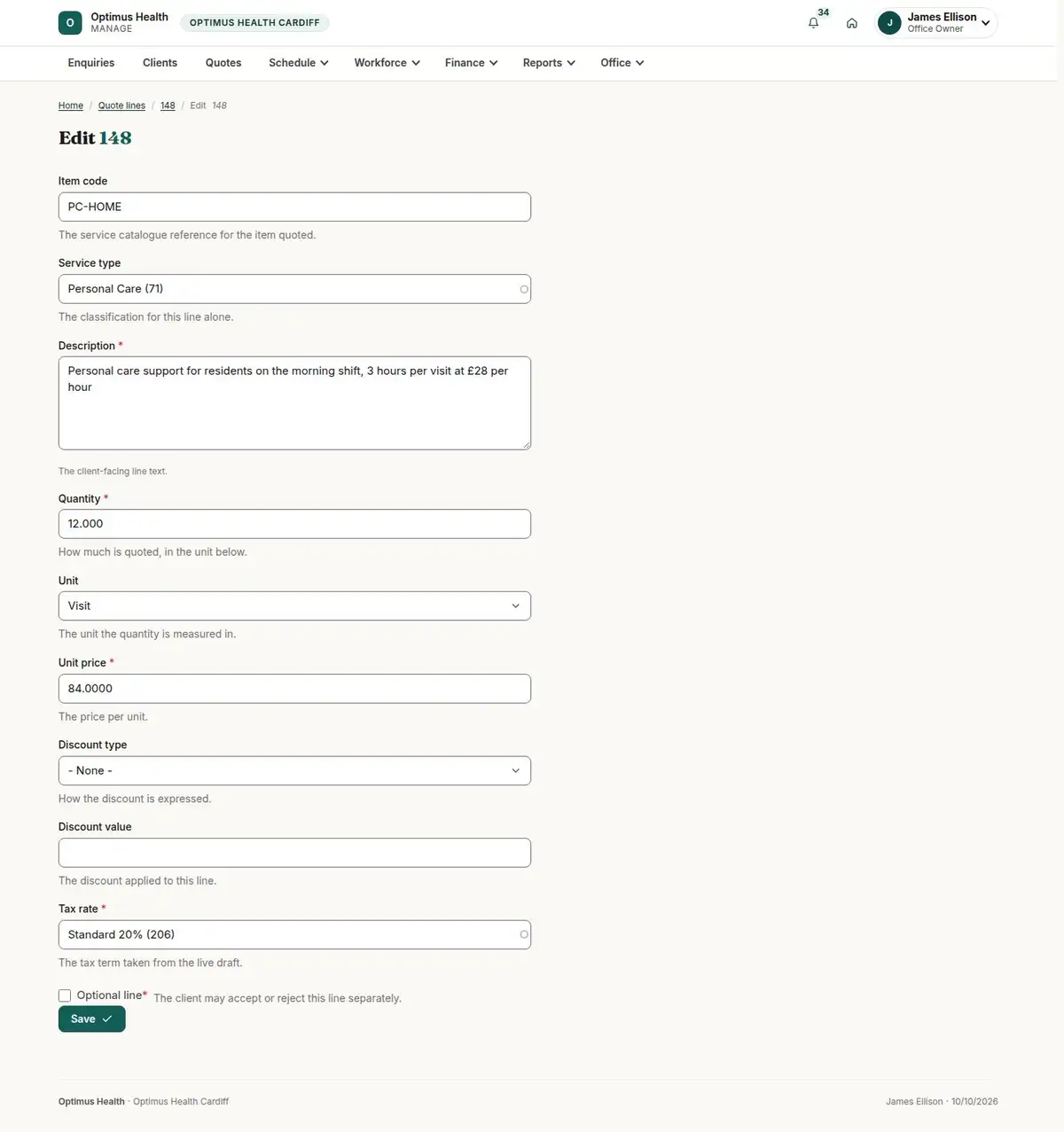This screenshot has width=1064, height=1132.
Task: Open the Enquiries navigation item
Action: (91, 63)
